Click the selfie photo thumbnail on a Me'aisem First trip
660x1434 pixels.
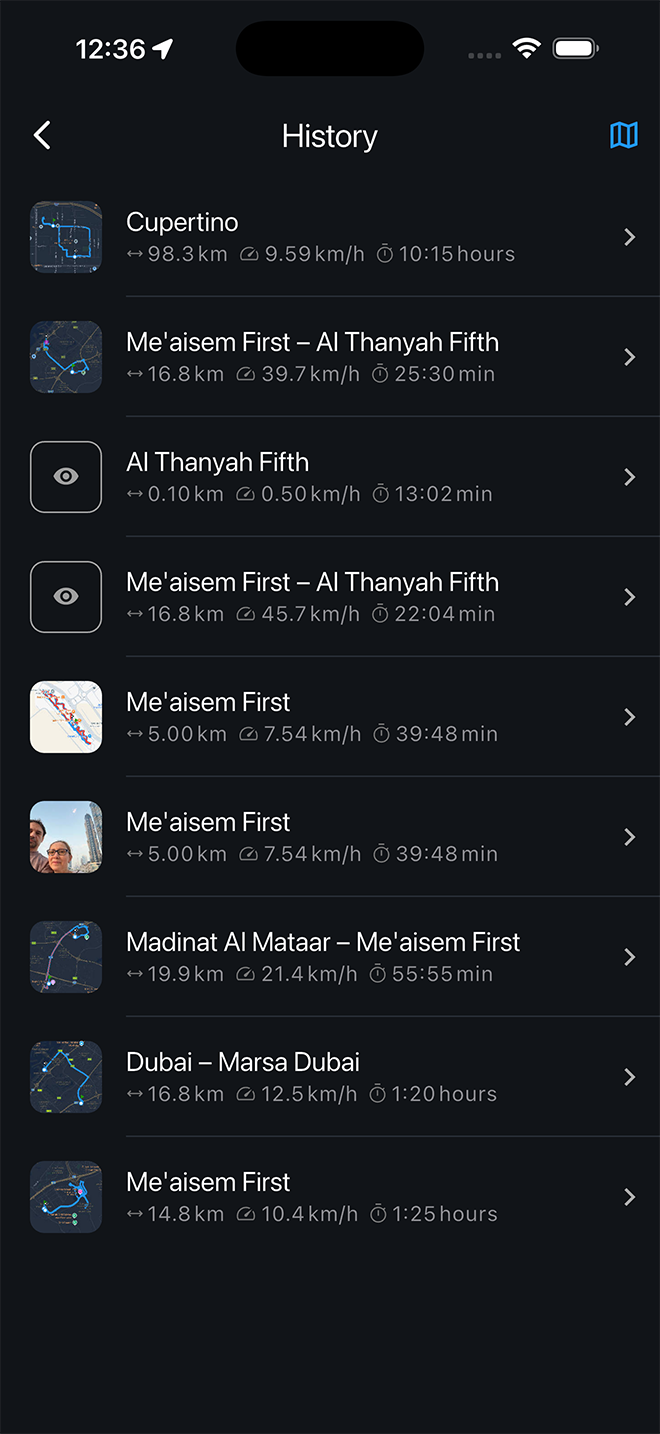tap(65, 837)
